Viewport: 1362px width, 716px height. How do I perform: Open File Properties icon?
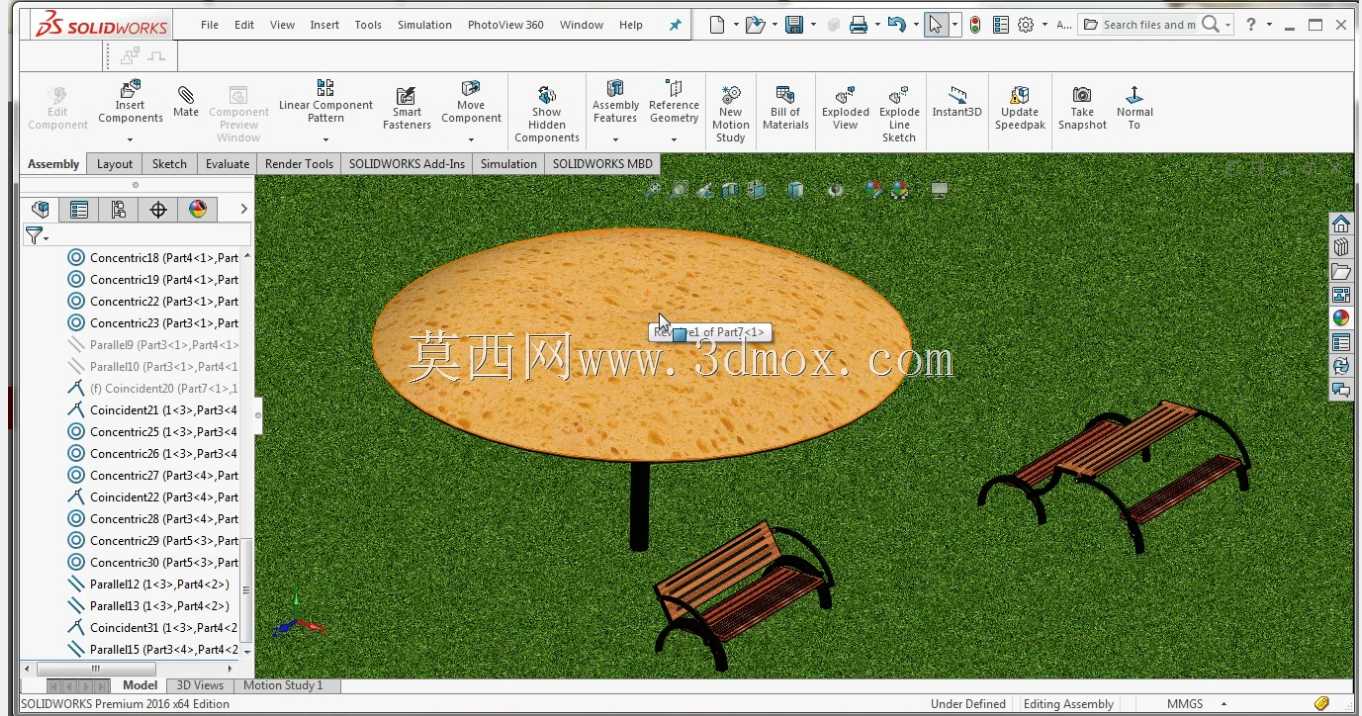click(1001, 25)
